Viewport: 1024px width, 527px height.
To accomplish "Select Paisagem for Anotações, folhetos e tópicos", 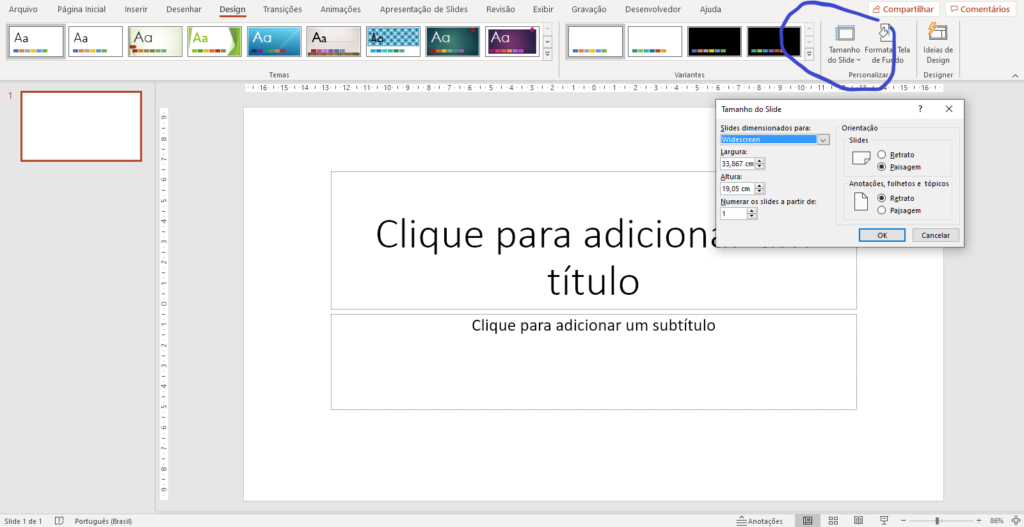I will tap(882, 210).
